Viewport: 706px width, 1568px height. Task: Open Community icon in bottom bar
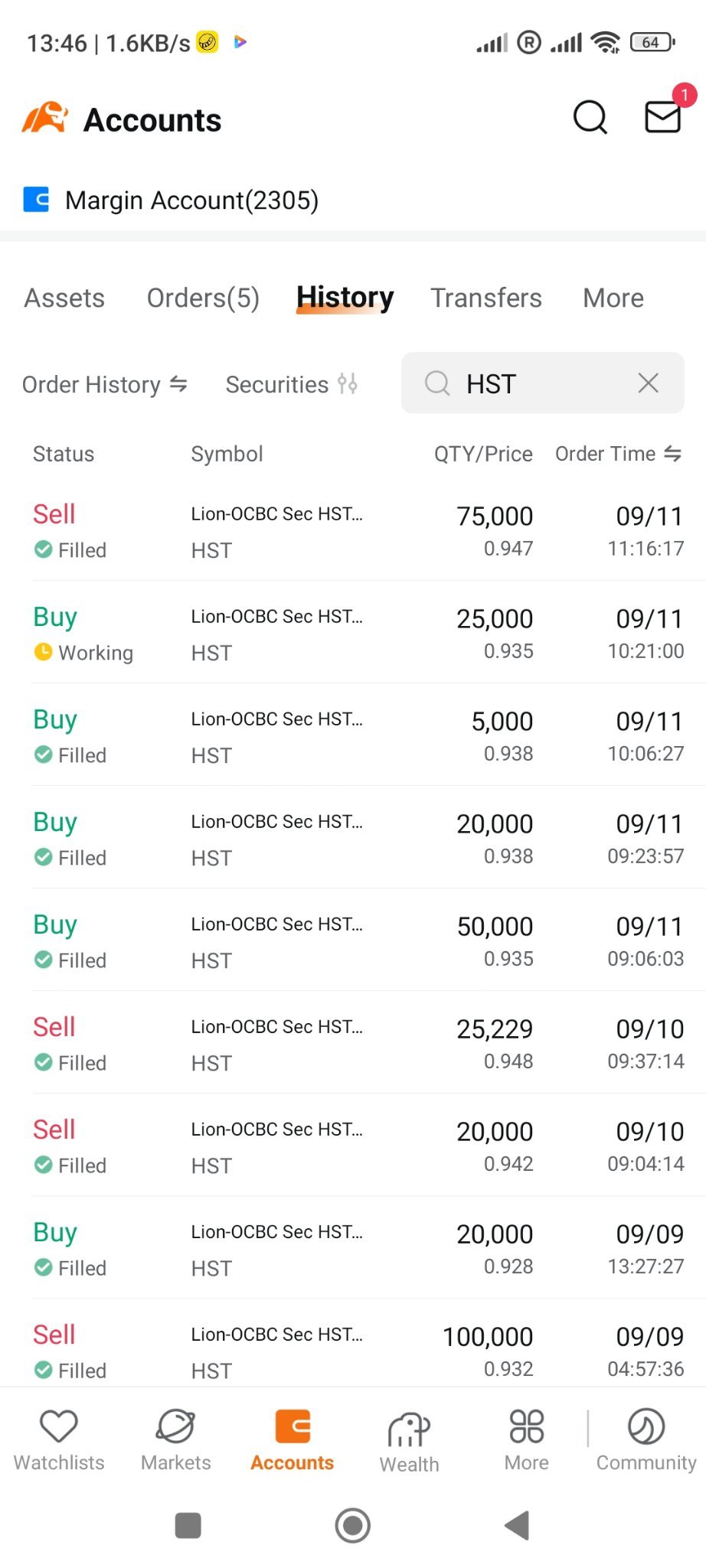646,1426
